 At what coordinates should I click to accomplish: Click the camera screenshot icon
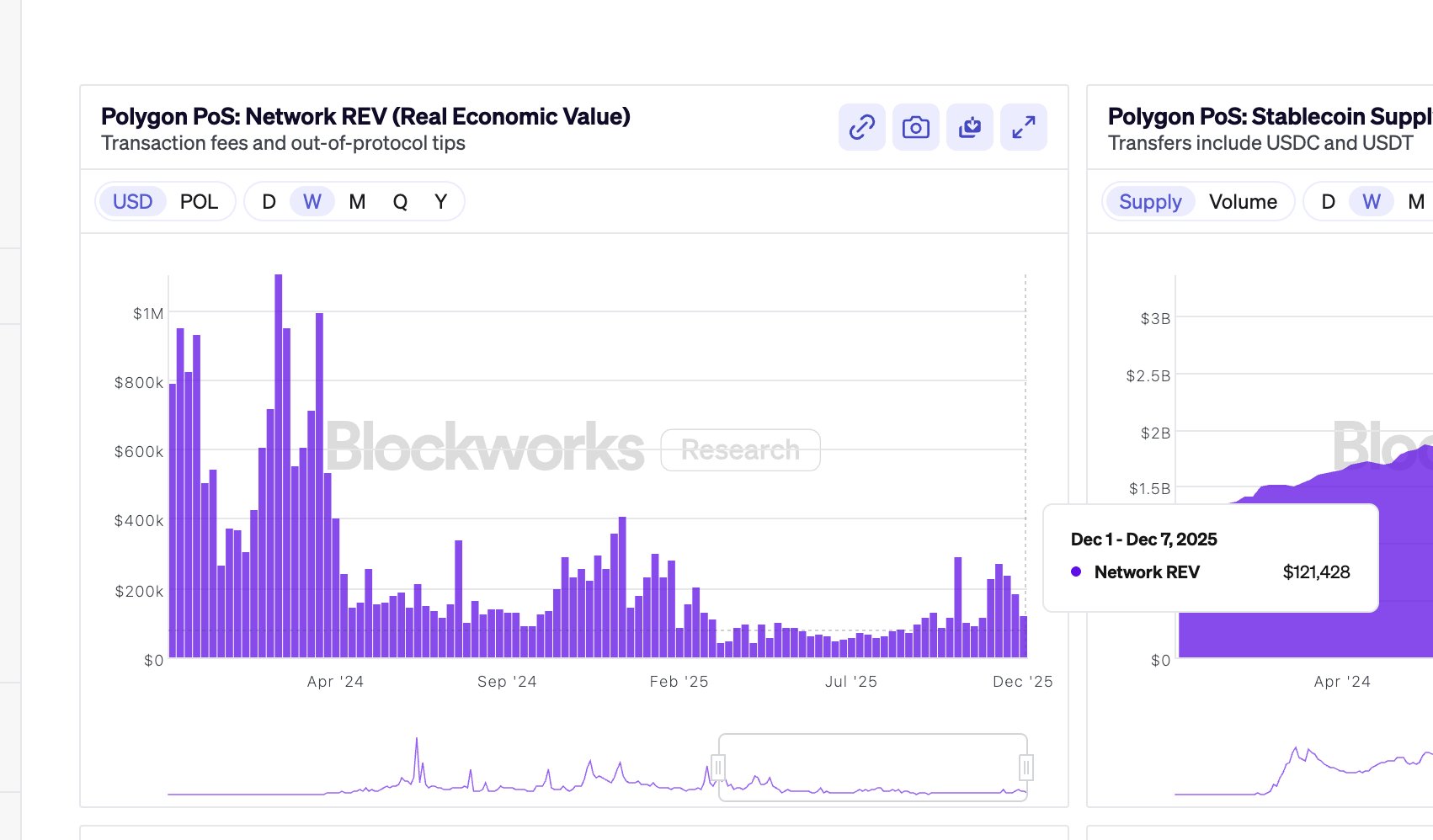[915, 127]
